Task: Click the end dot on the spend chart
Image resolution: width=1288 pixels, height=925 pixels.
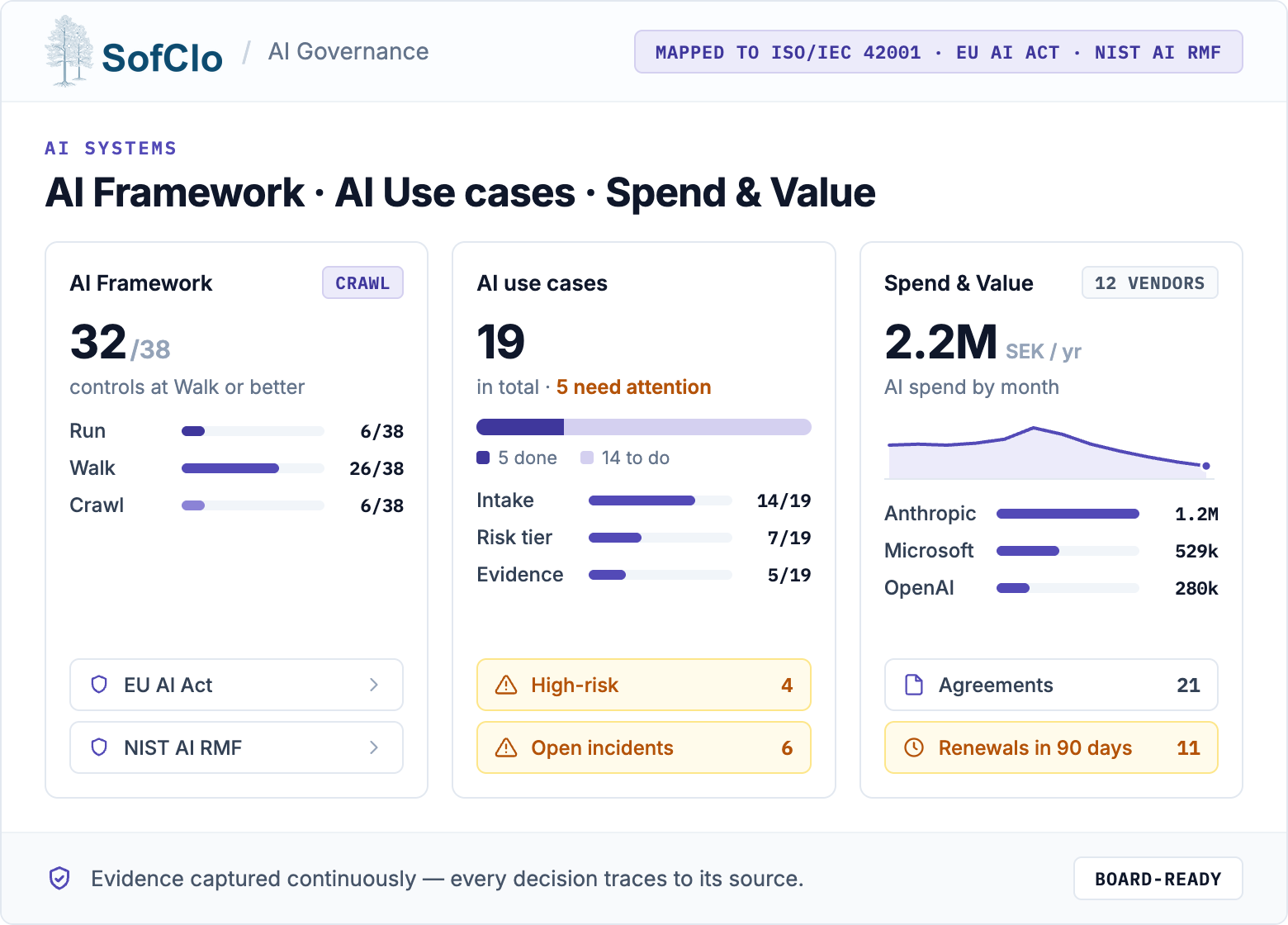Action: [x=1206, y=466]
